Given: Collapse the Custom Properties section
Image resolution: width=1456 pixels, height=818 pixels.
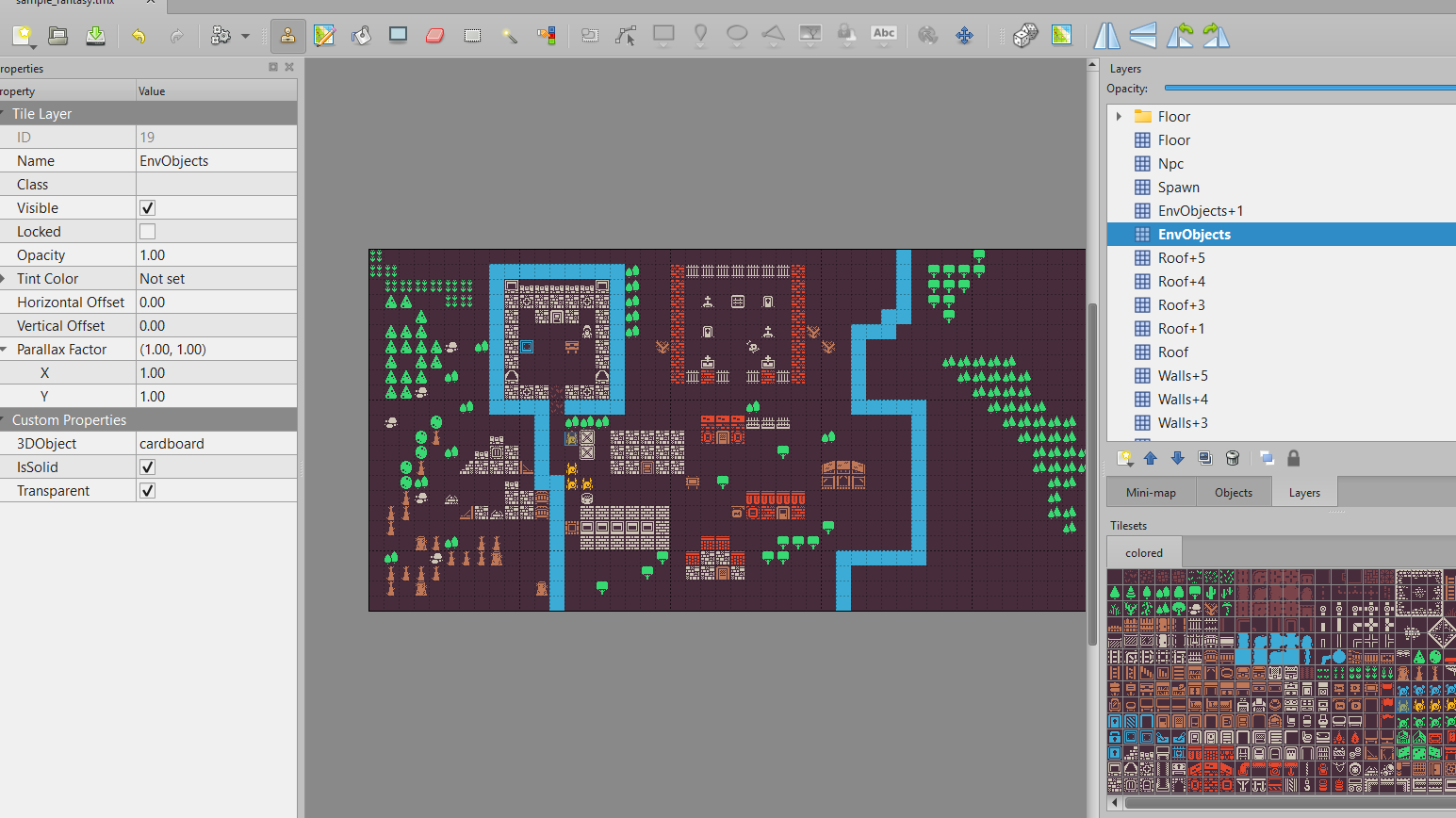Looking at the screenshot, I should 4,420.
